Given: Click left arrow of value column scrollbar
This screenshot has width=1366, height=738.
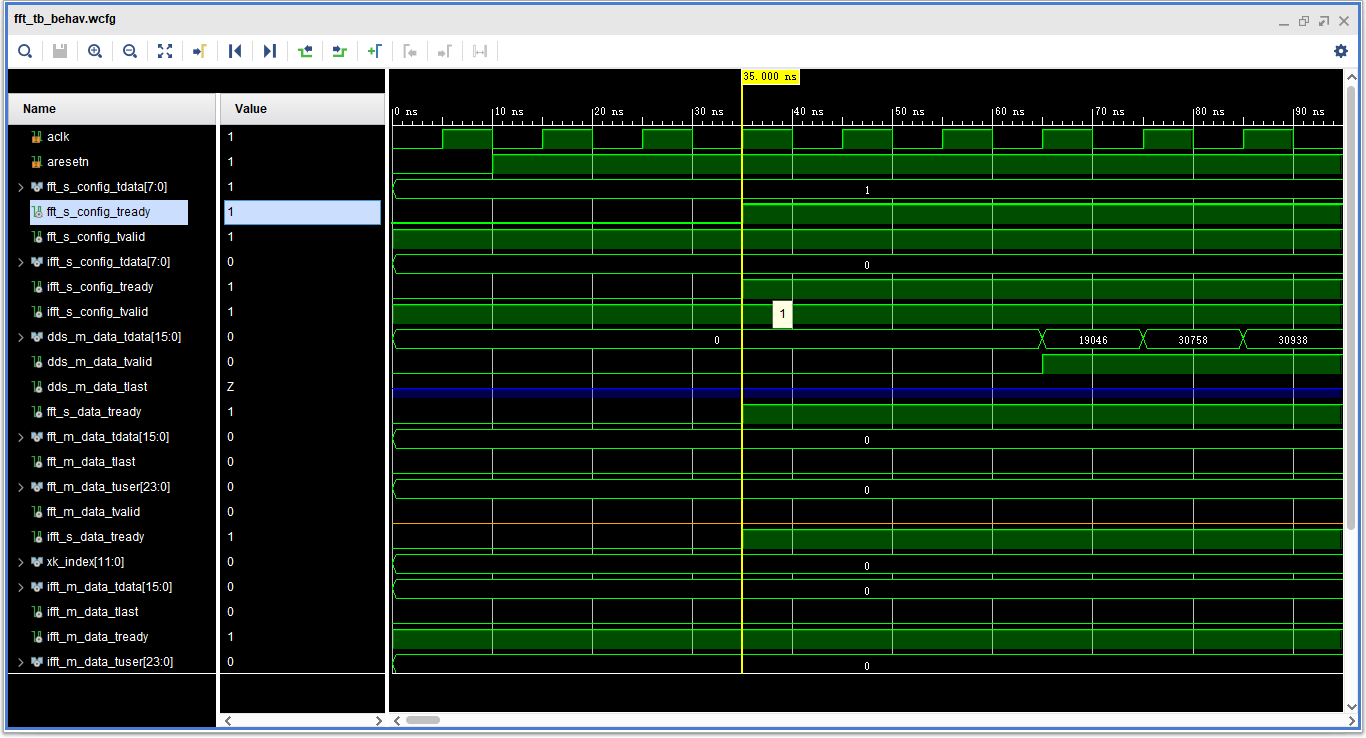Looking at the screenshot, I should tap(227, 720).
